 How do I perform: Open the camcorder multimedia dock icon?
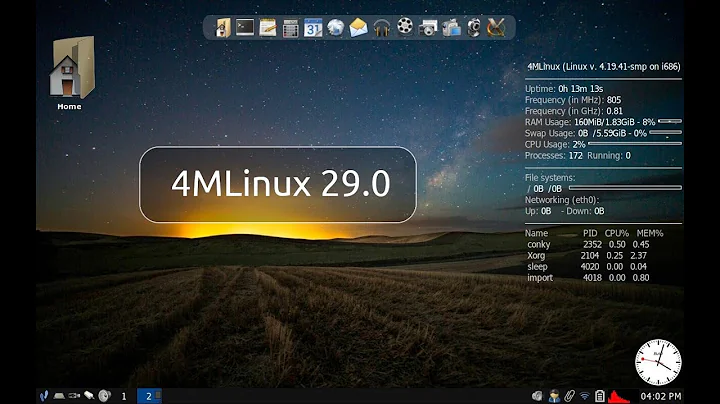point(451,28)
